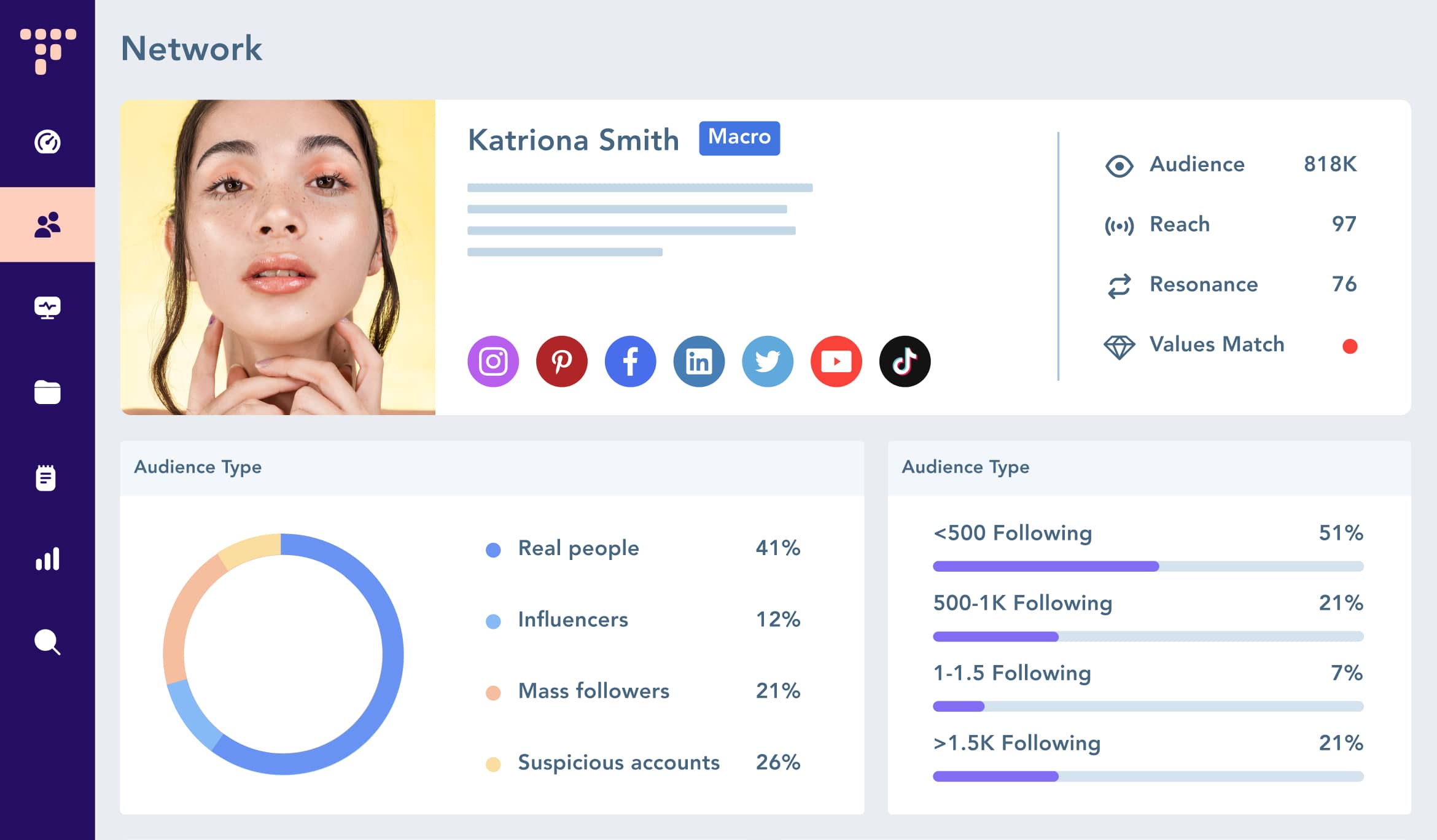Click the >1.5K Following label
Image resolution: width=1437 pixels, height=840 pixels.
pos(1017,742)
